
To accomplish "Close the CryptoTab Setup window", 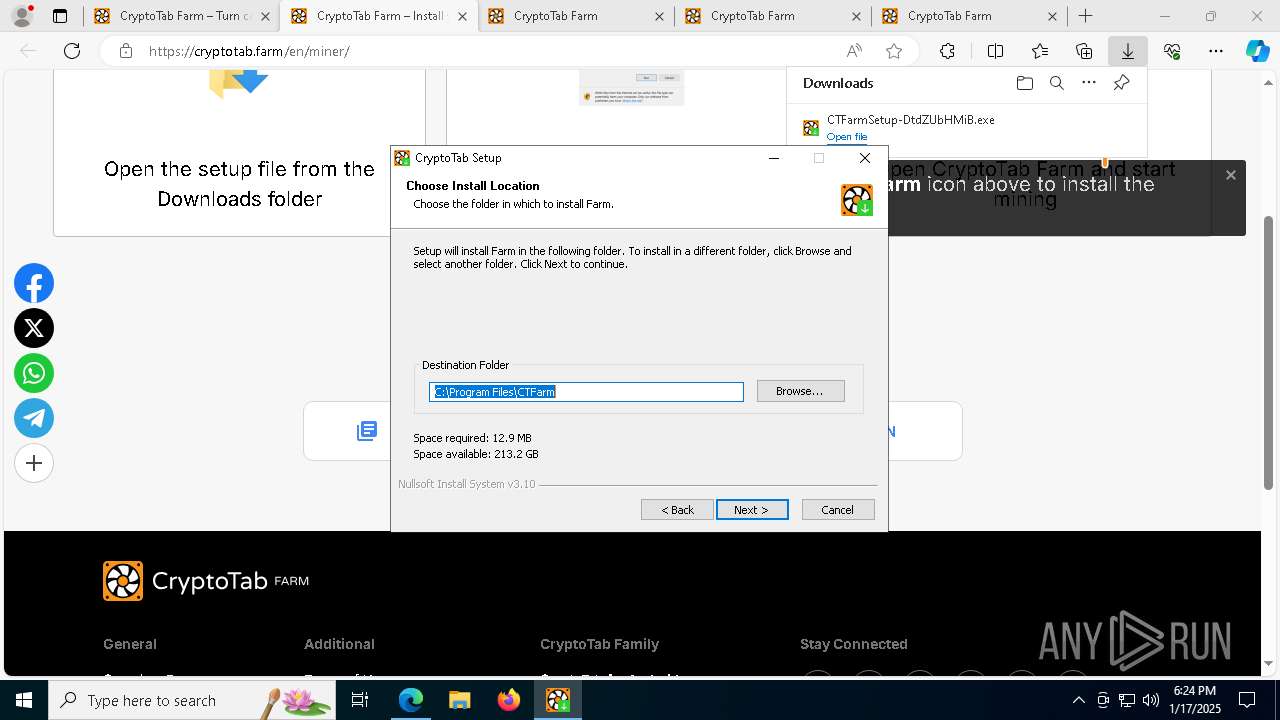I will pos(865,158).
